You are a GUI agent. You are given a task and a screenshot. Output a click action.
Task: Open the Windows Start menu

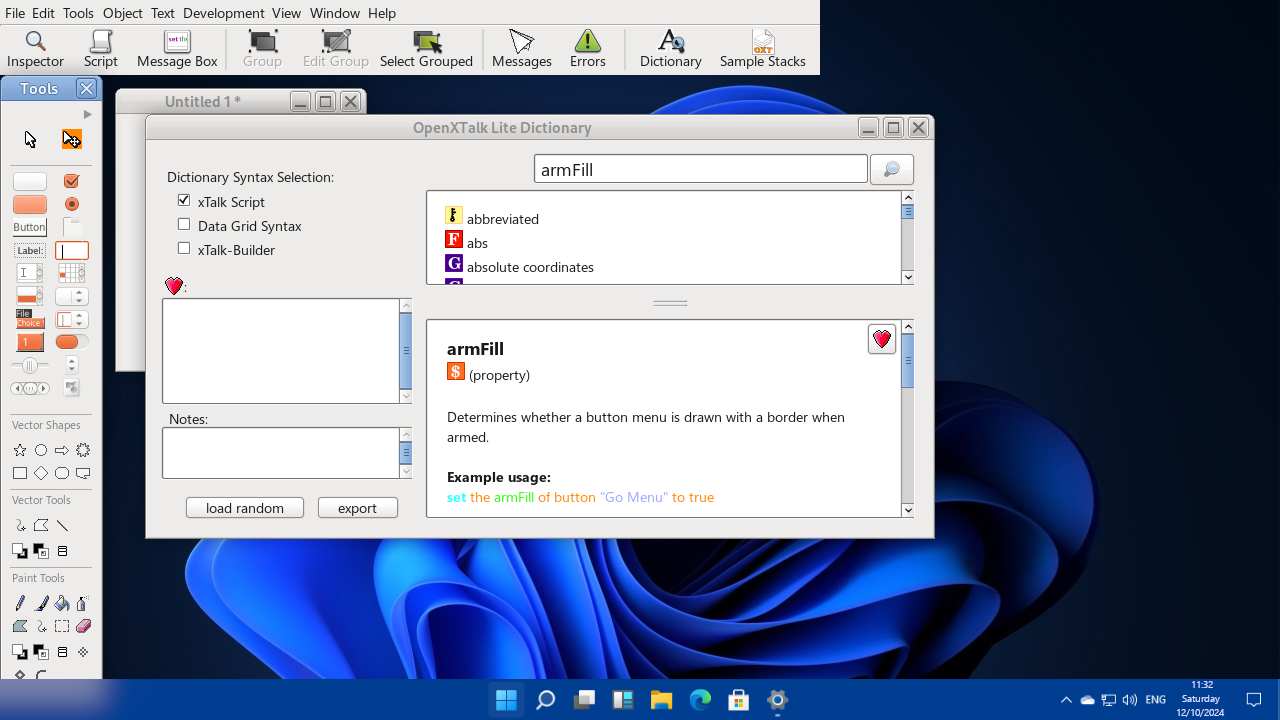pyautogui.click(x=507, y=699)
